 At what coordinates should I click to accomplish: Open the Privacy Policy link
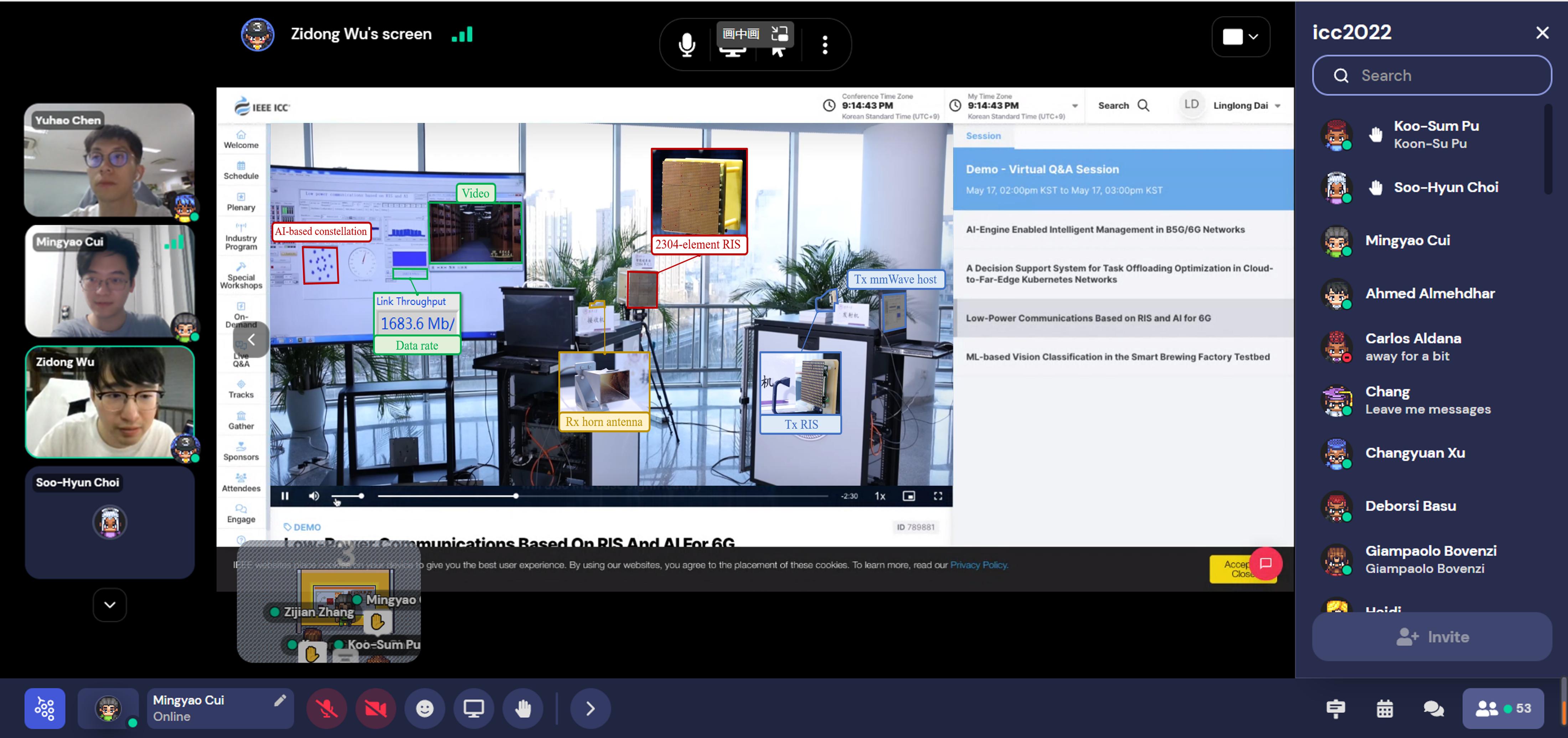coord(979,565)
